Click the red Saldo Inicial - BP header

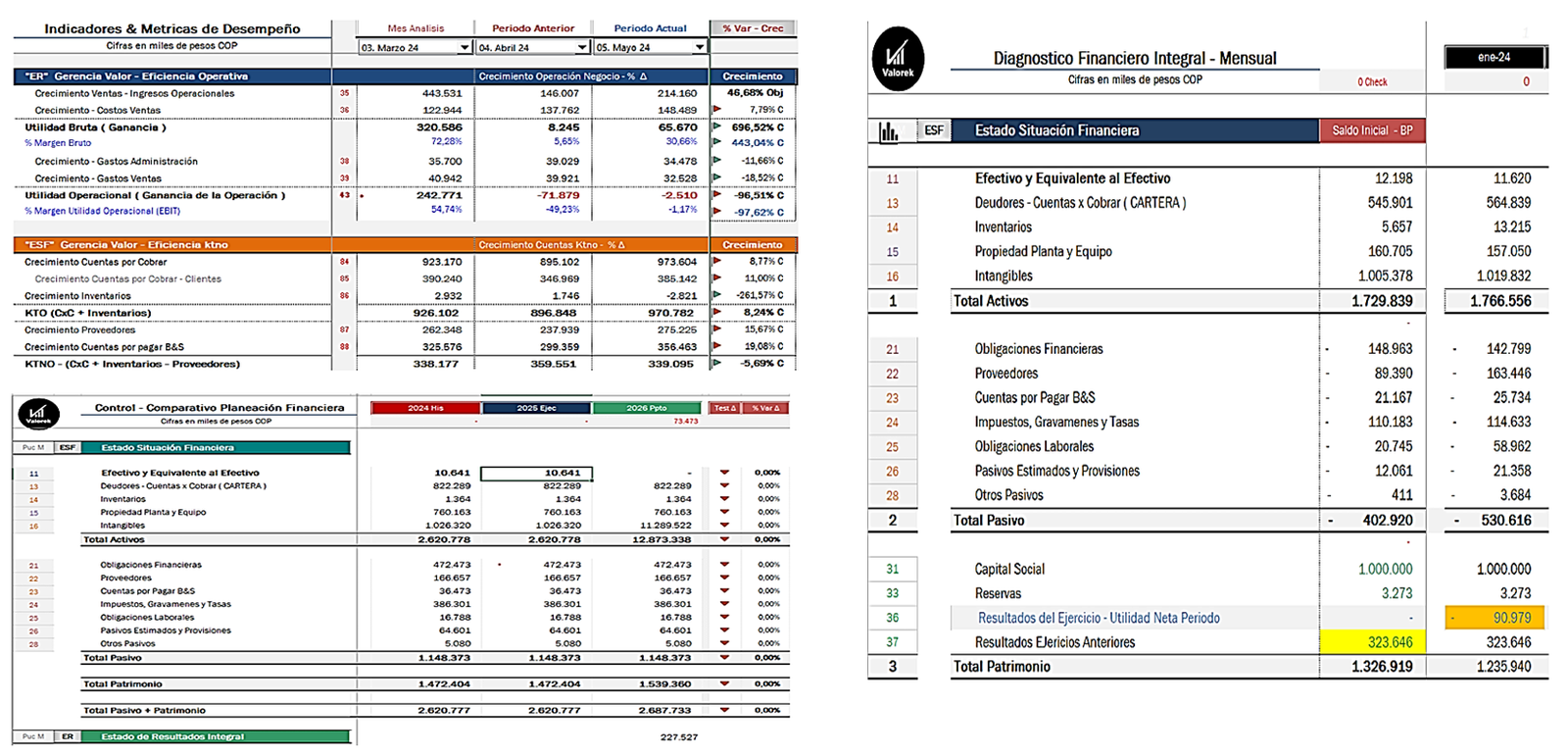[1372, 130]
